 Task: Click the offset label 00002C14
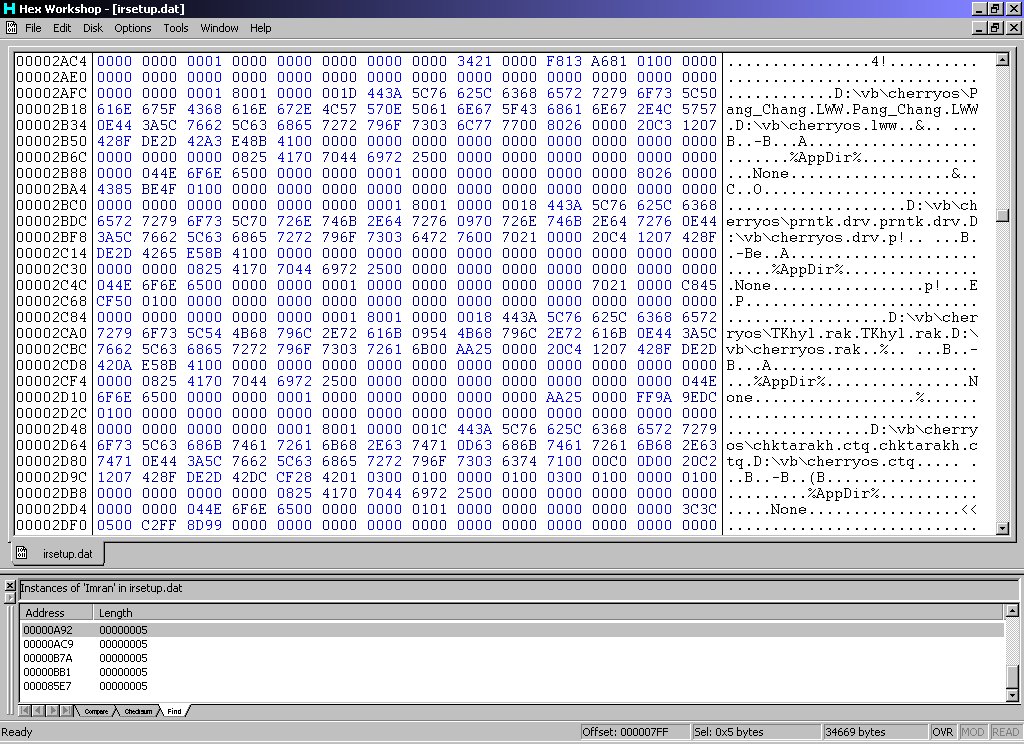point(52,253)
